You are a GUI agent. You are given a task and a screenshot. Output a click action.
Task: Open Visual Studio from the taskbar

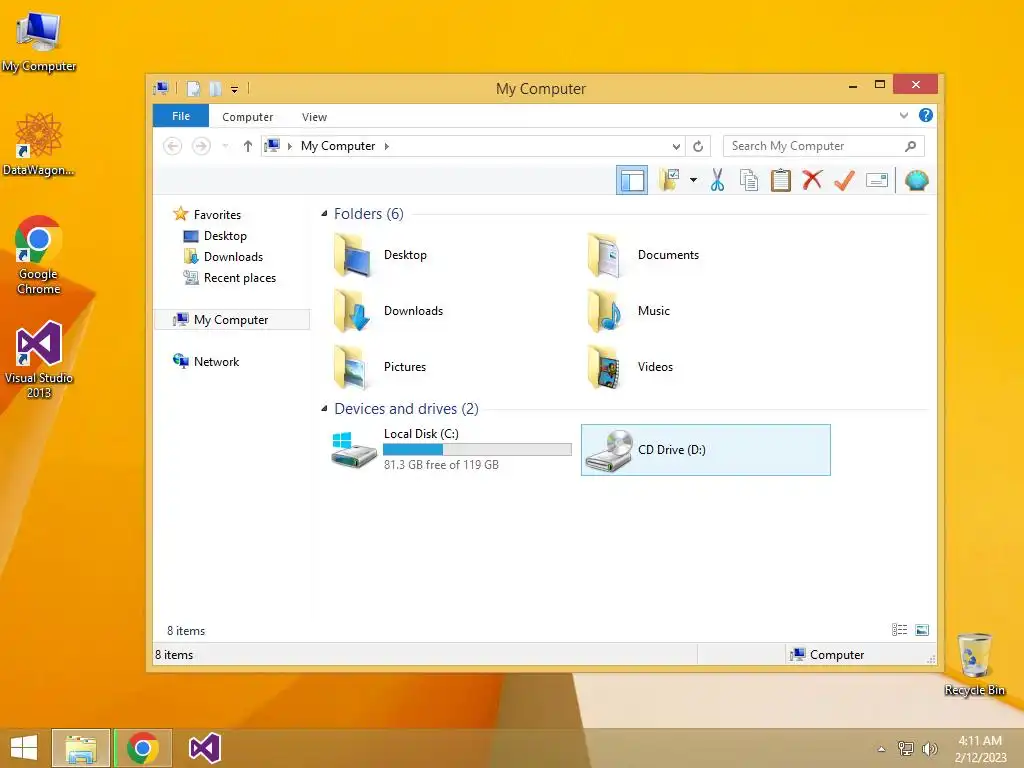tap(204, 748)
